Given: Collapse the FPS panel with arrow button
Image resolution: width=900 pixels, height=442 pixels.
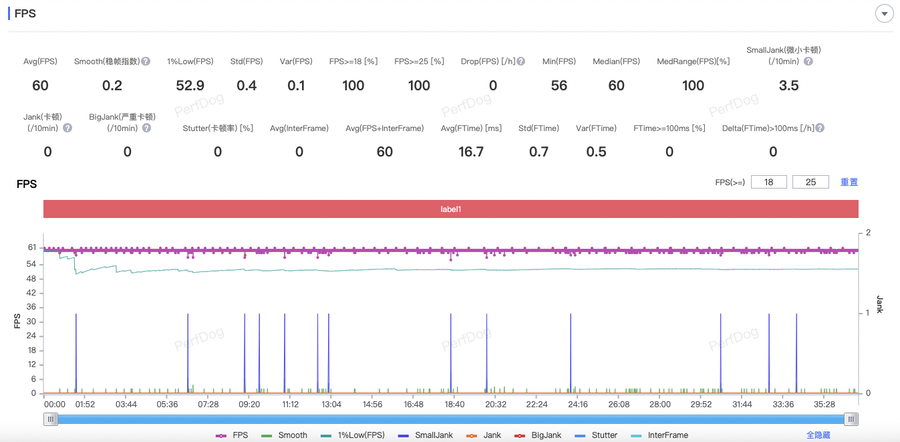Looking at the screenshot, I should pos(884,14).
